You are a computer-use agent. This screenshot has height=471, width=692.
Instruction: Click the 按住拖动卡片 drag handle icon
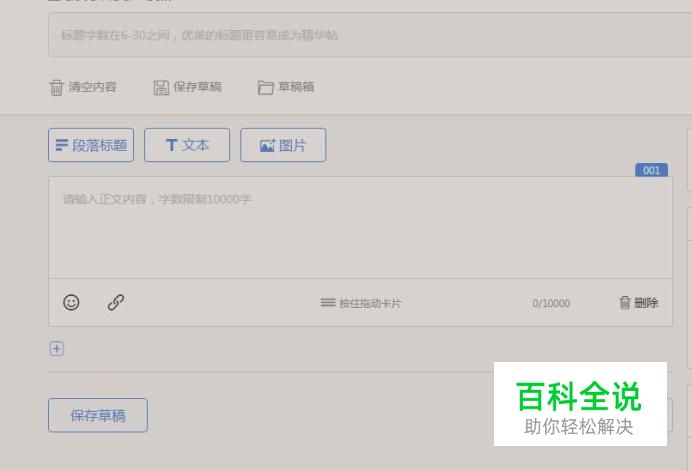[x=327, y=302]
